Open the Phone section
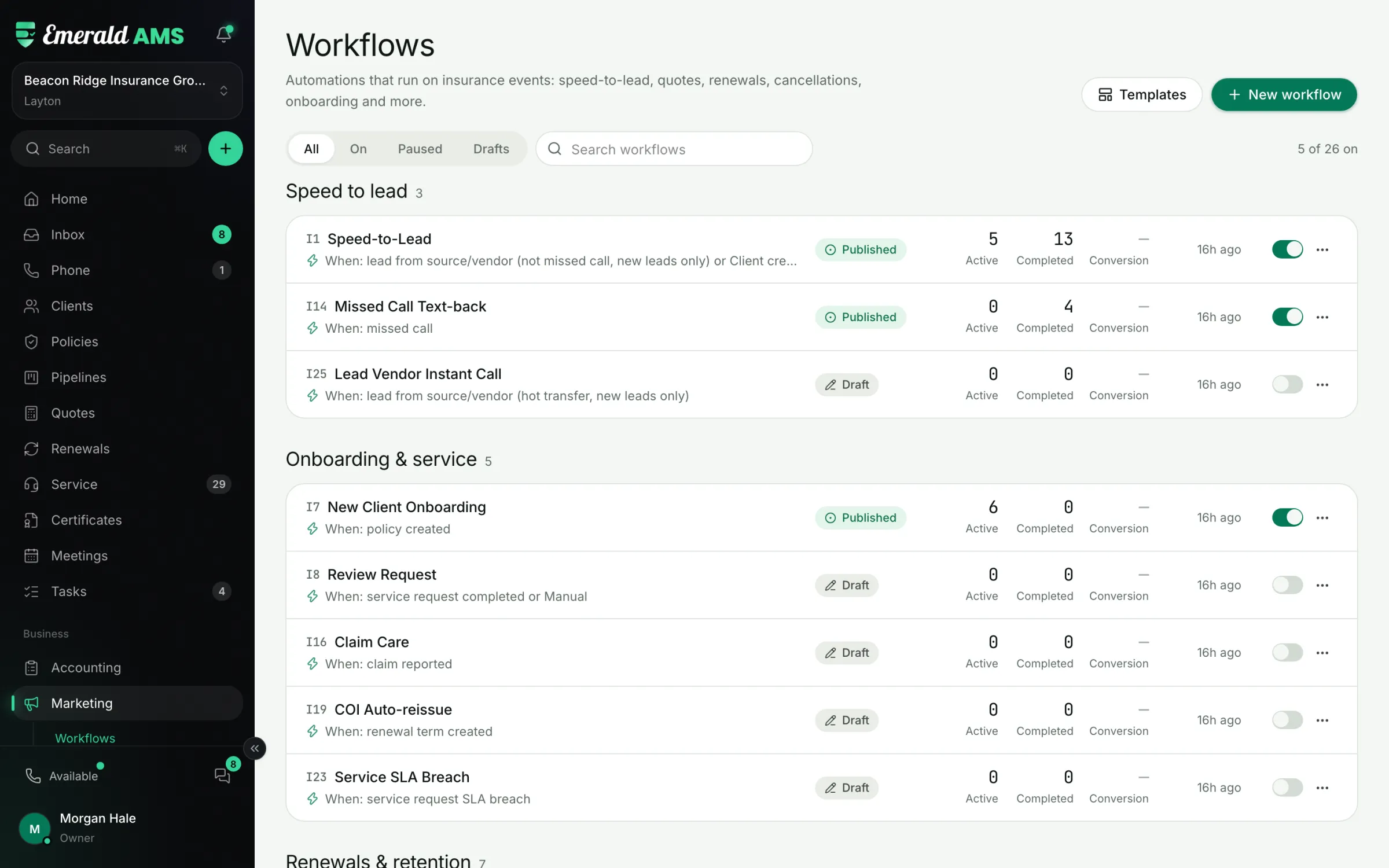The image size is (1389, 868). tap(127, 270)
